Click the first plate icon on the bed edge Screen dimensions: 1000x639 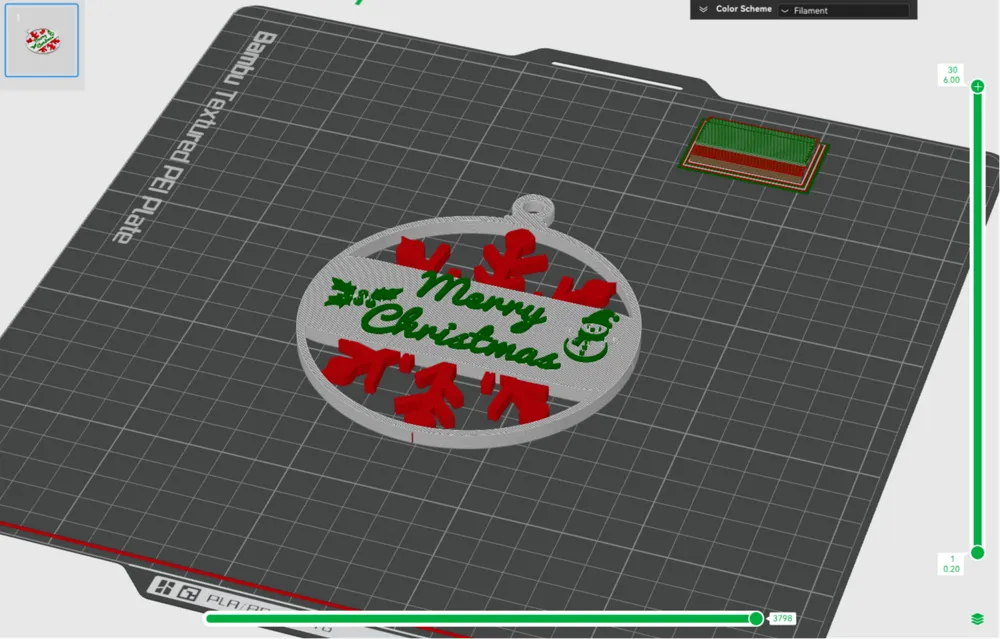pos(158,590)
